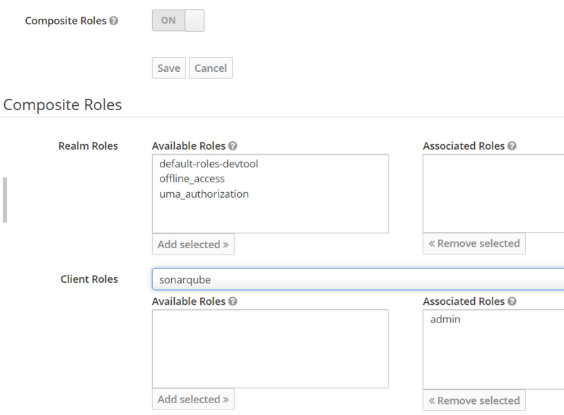Click inside empty realm Associated Roles list
This screenshot has height=415, width=564.
coord(493,193)
